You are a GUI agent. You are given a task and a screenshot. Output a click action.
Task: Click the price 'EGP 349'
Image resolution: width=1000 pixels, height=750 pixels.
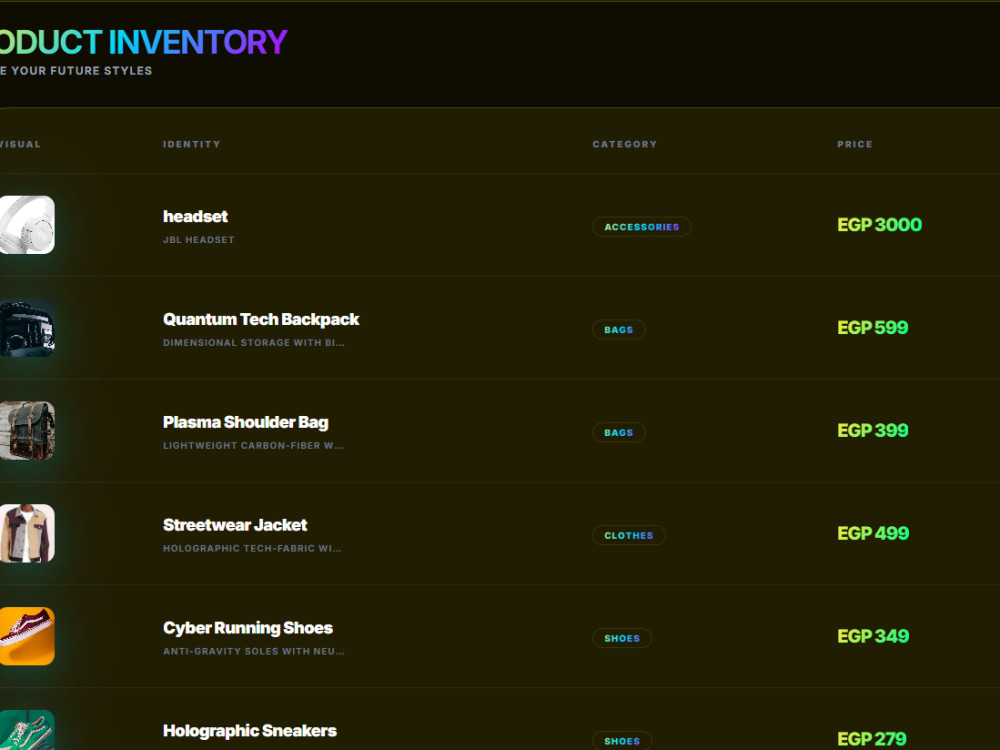coord(873,636)
